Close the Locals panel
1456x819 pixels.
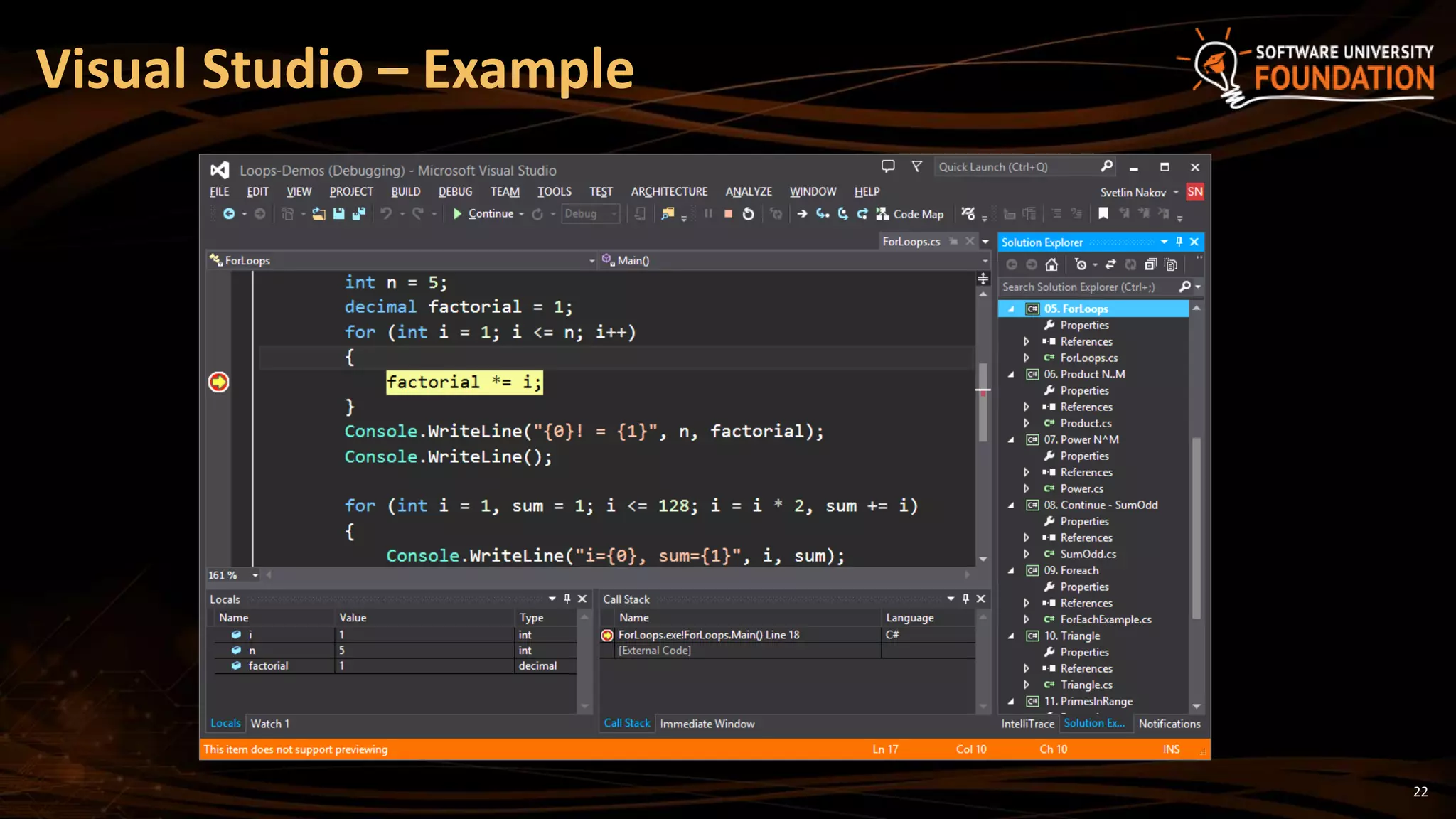tap(582, 599)
